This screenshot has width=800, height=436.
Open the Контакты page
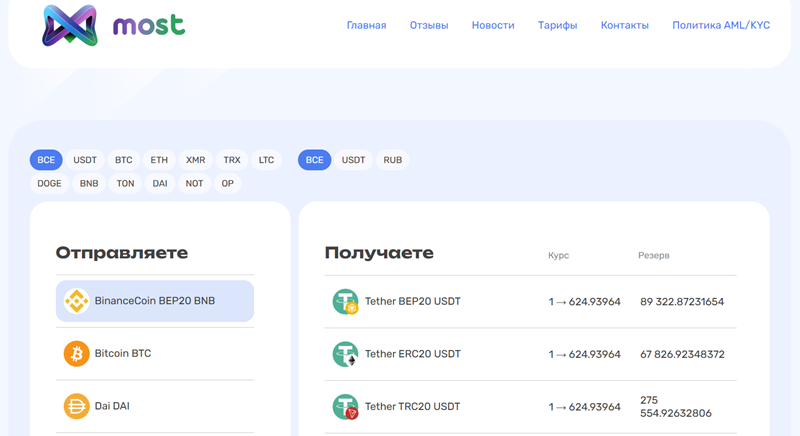pos(624,25)
